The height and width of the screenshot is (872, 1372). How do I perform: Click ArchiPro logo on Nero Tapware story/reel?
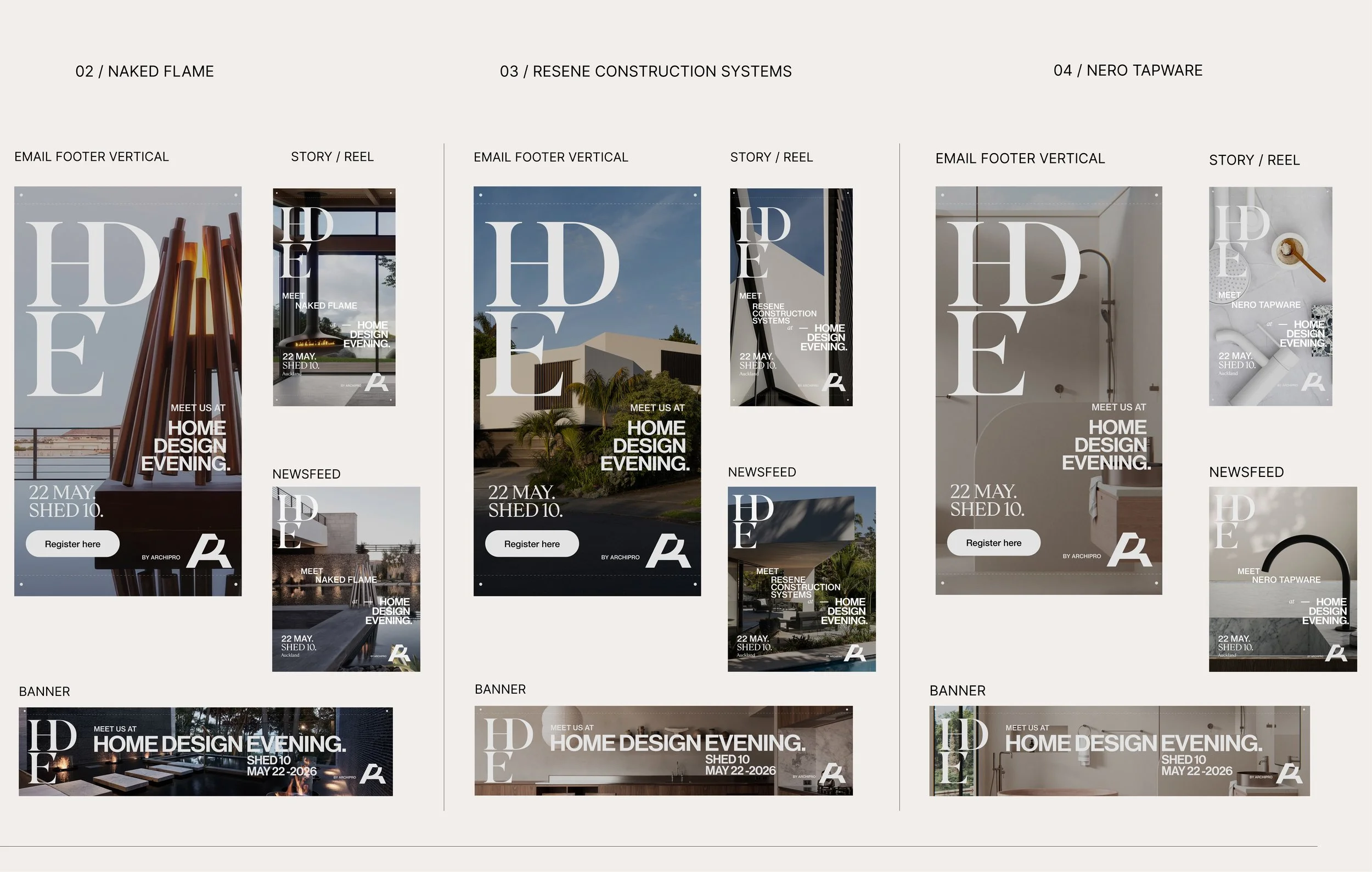click(1313, 381)
